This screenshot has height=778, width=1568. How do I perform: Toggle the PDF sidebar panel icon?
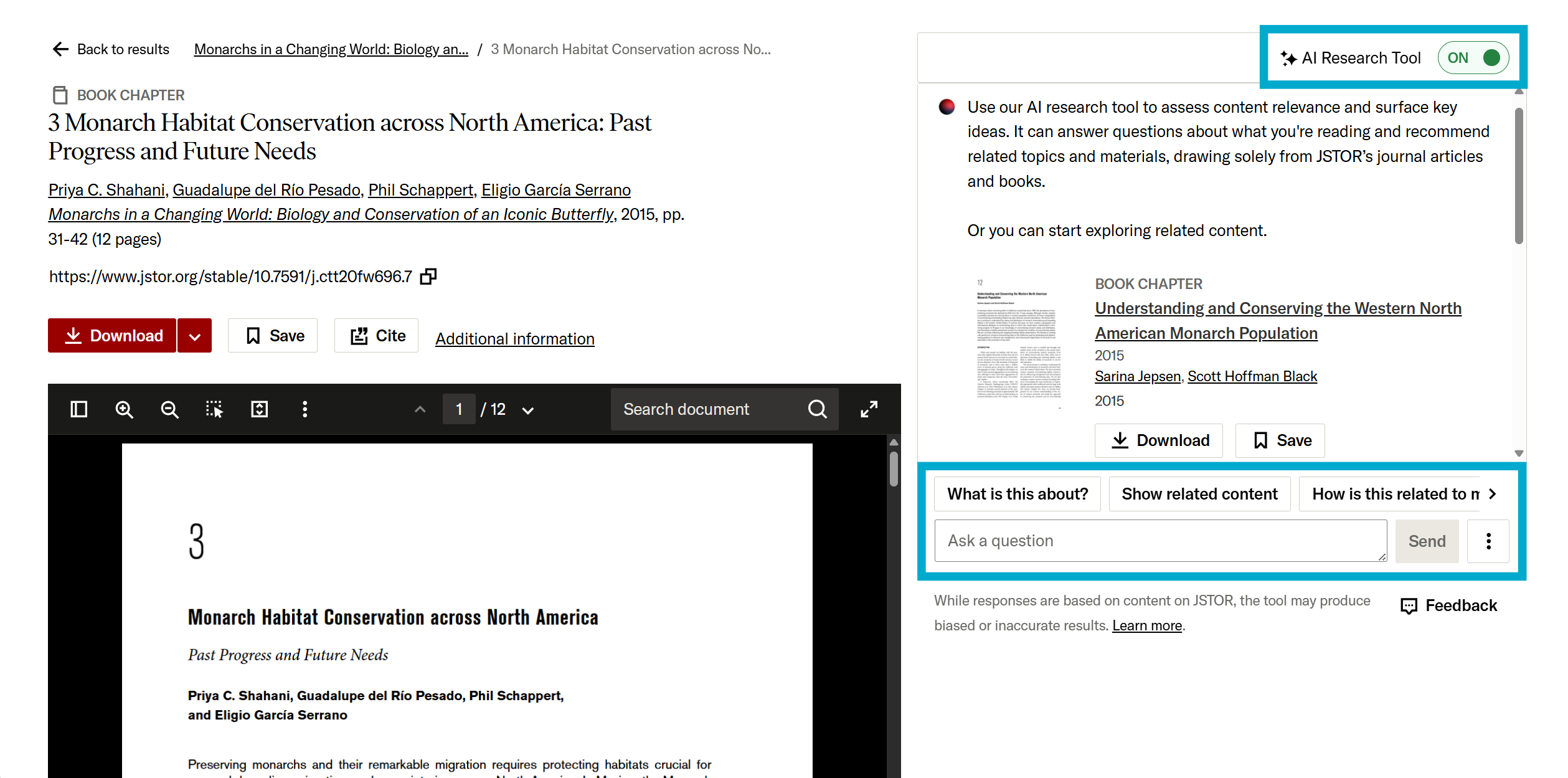[79, 409]
